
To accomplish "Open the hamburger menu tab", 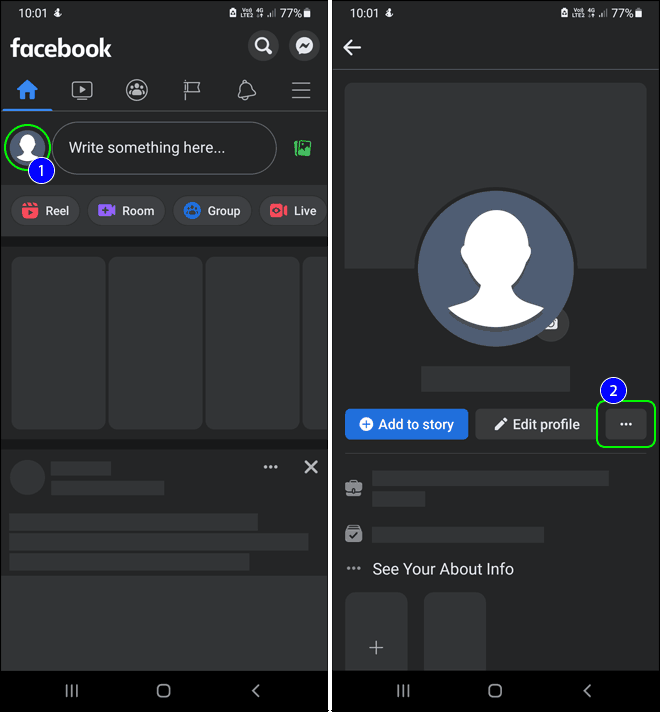I will [x=301, y=90].
